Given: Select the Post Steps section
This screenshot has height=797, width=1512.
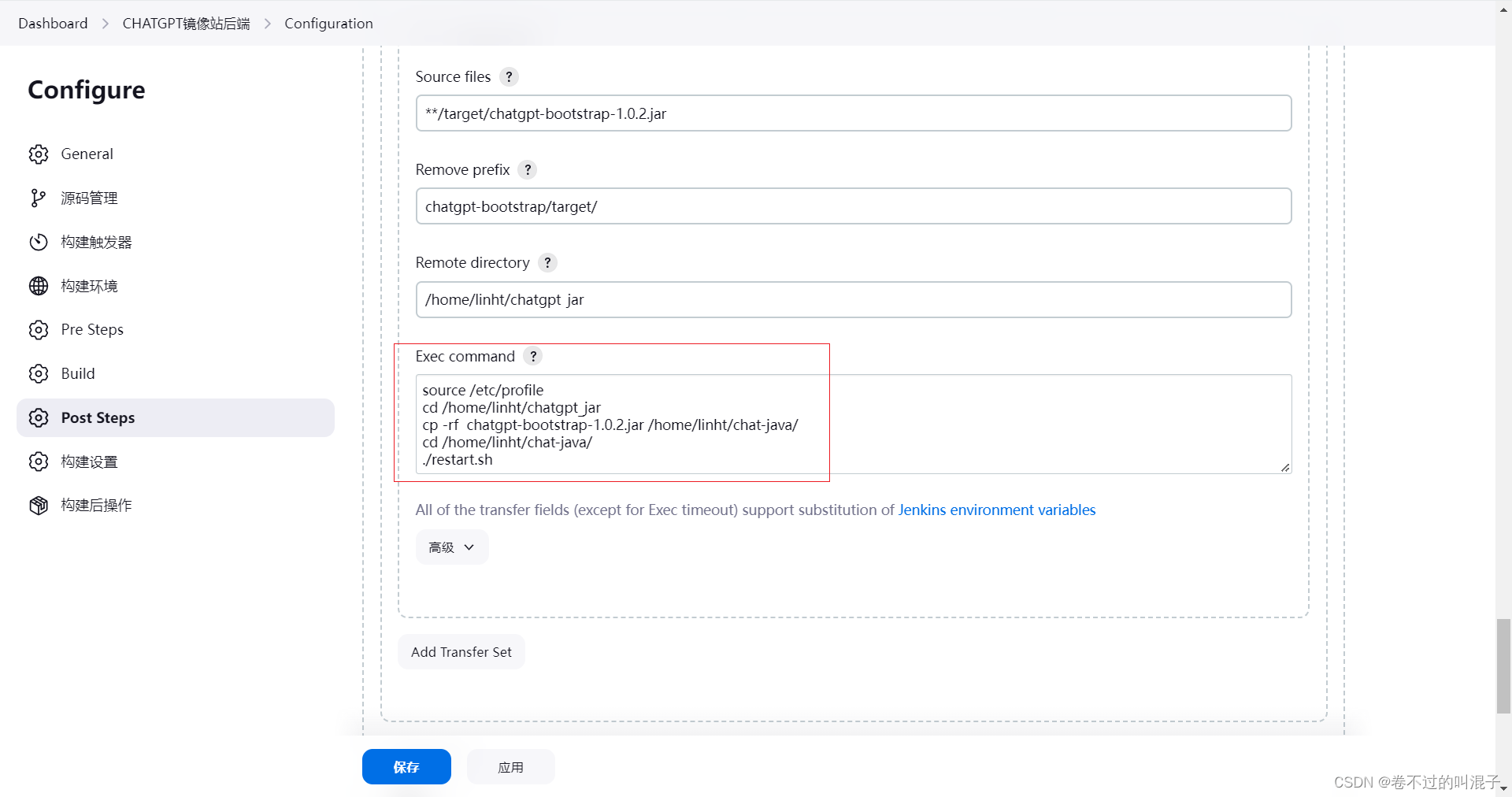Looking at the screenshot, I should pos(175,418).
